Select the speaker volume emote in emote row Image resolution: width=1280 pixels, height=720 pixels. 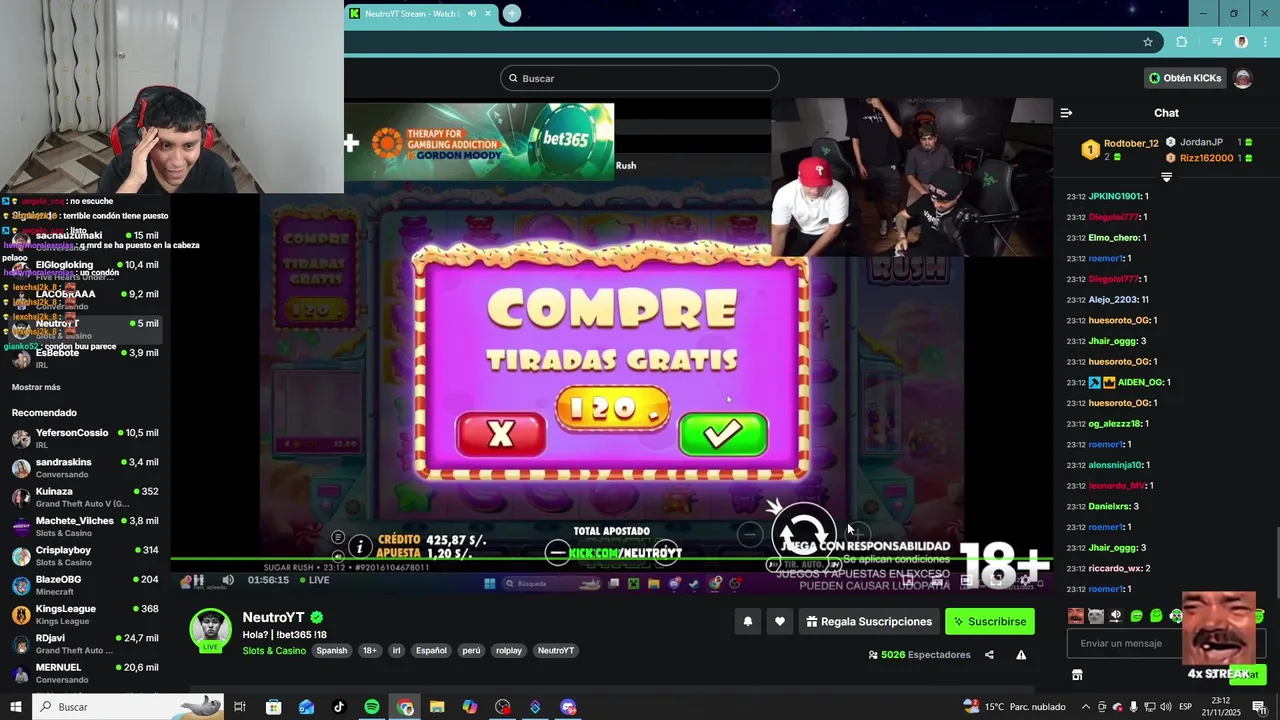click(x=1116, y=616)
